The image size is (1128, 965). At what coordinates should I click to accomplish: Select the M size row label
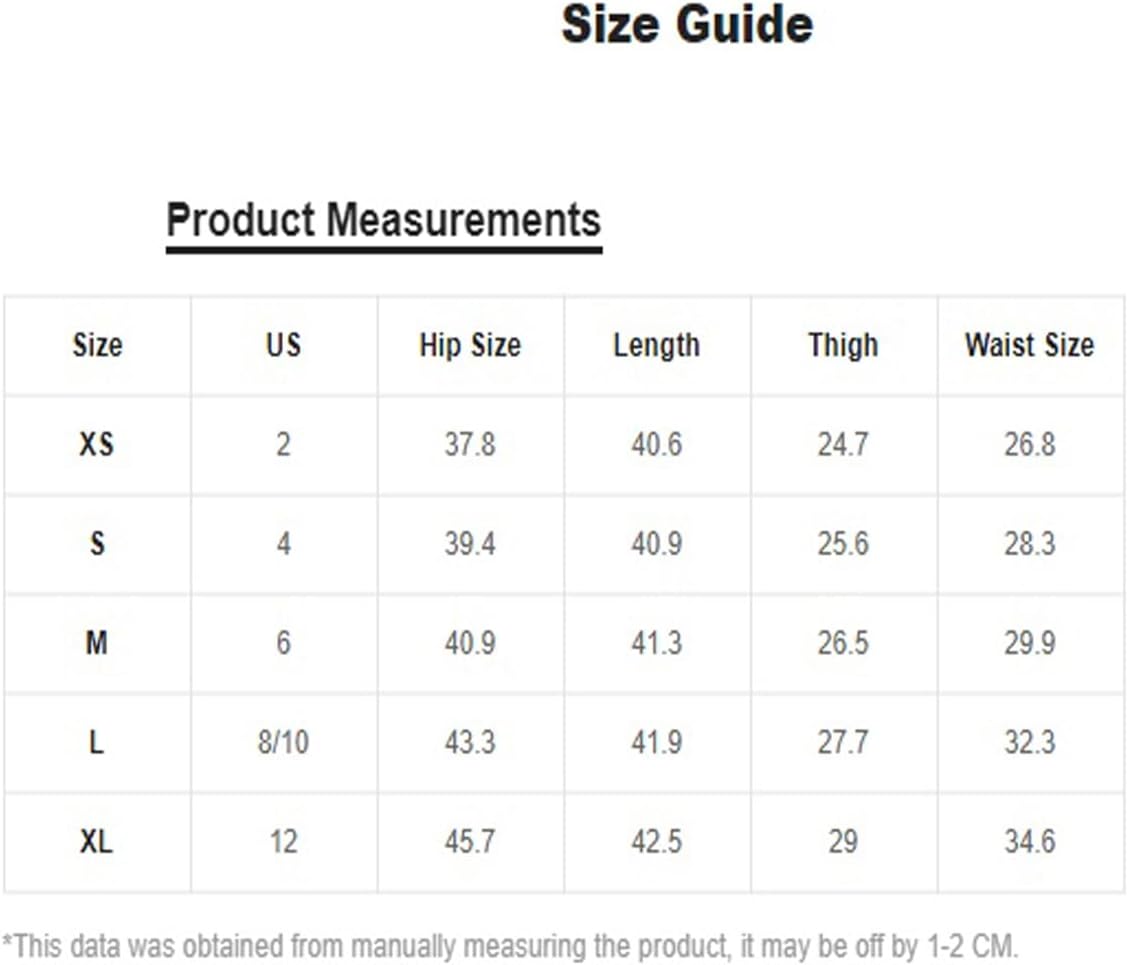[x=97, y=643]
